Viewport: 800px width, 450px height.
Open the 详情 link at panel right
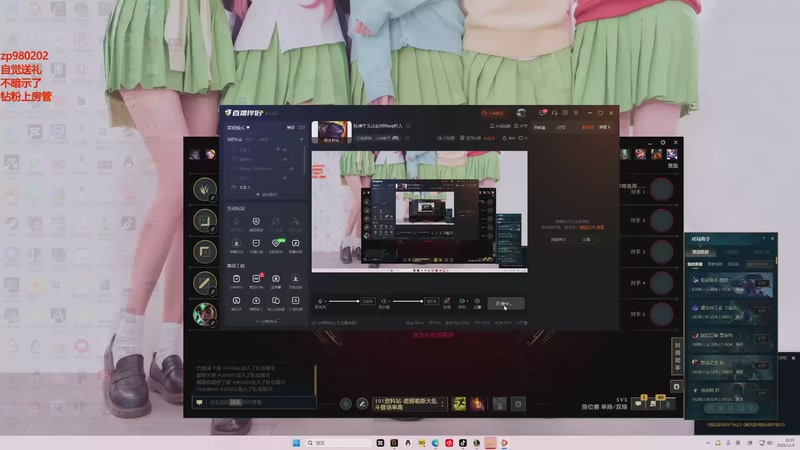[x=605, y=127]
